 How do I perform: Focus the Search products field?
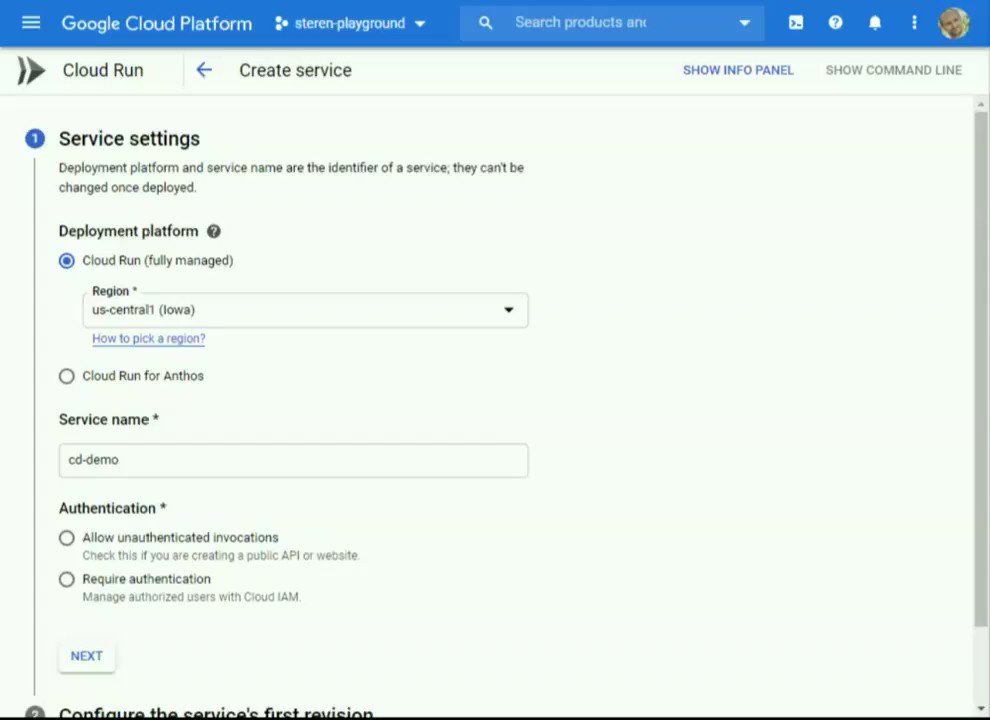click(x=611, y=23)
